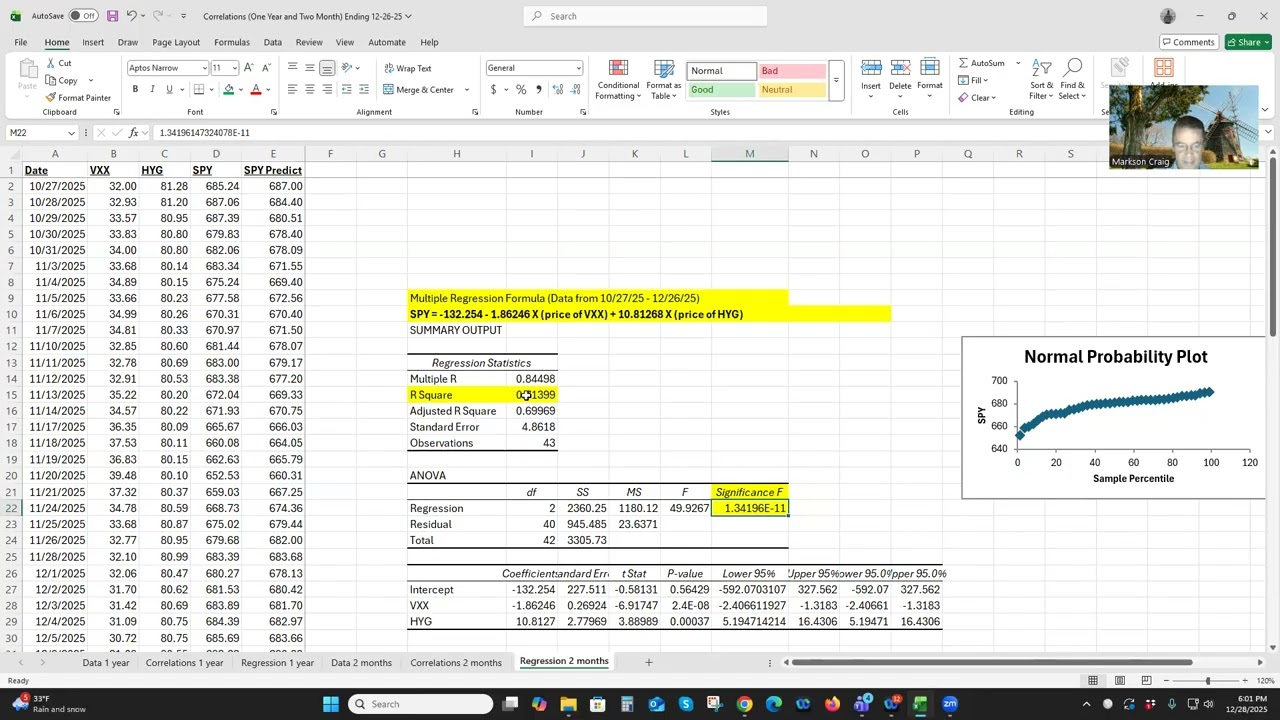Image resolution: width=1280 pixels, height=720 pixels.
Task: Switch to the Formulas ribbon tab
Action: pyautogui.click(x=231, y=42)
